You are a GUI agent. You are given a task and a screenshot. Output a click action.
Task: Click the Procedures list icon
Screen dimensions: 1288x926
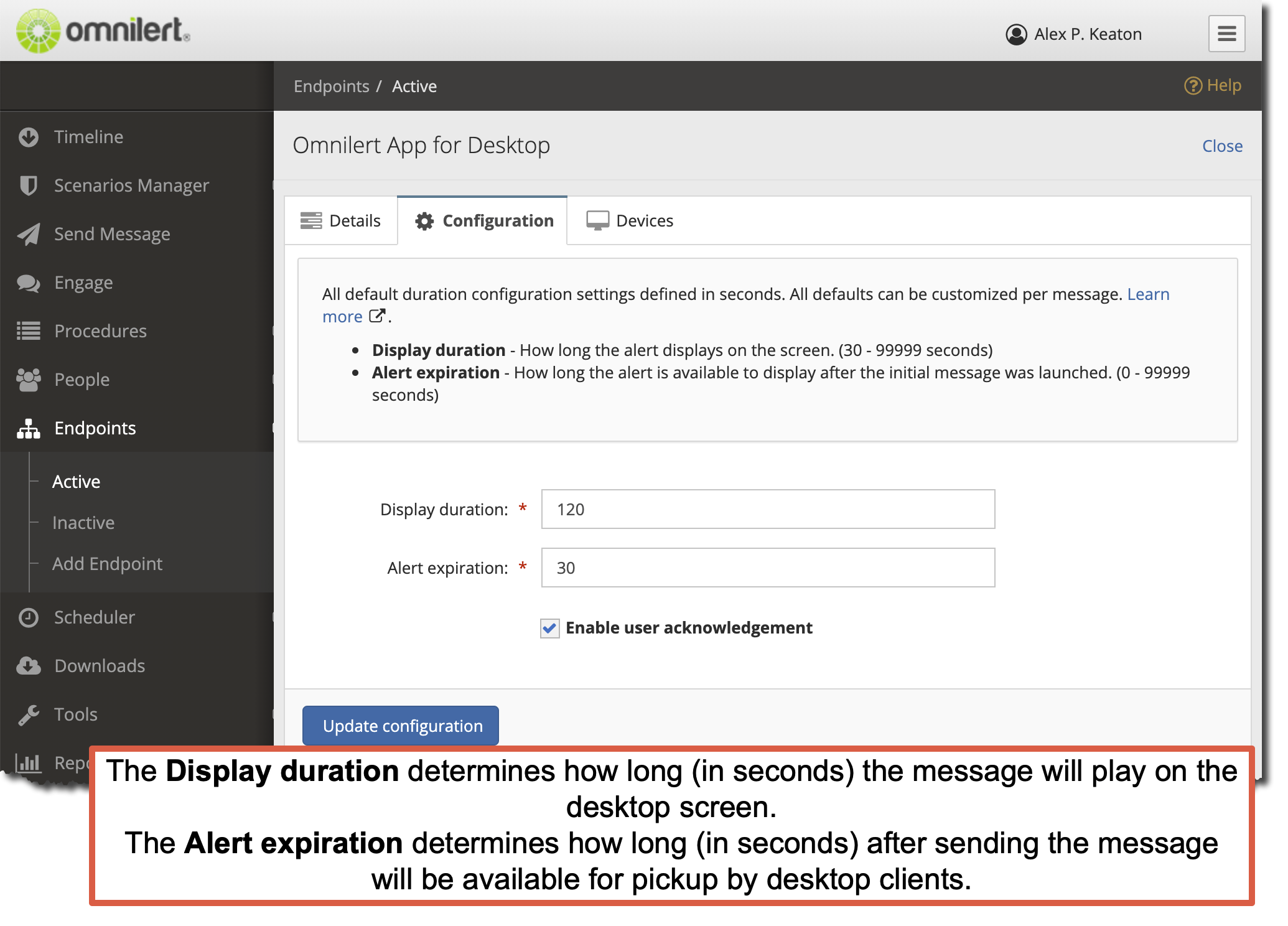[x=29, y=331]
